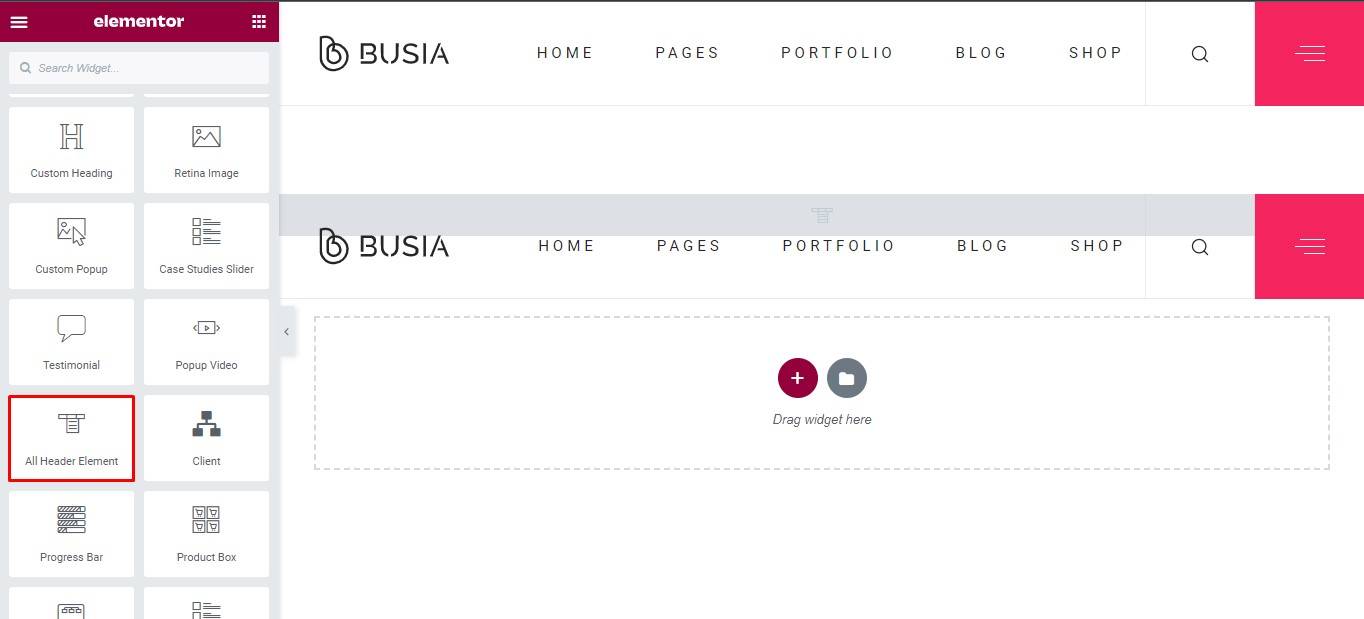Image resolution: width=1364 pixels, height=619 pixels.
Task: Click the BLOG menu in top header
Action: pyautogui.click(x=981, y=53)
